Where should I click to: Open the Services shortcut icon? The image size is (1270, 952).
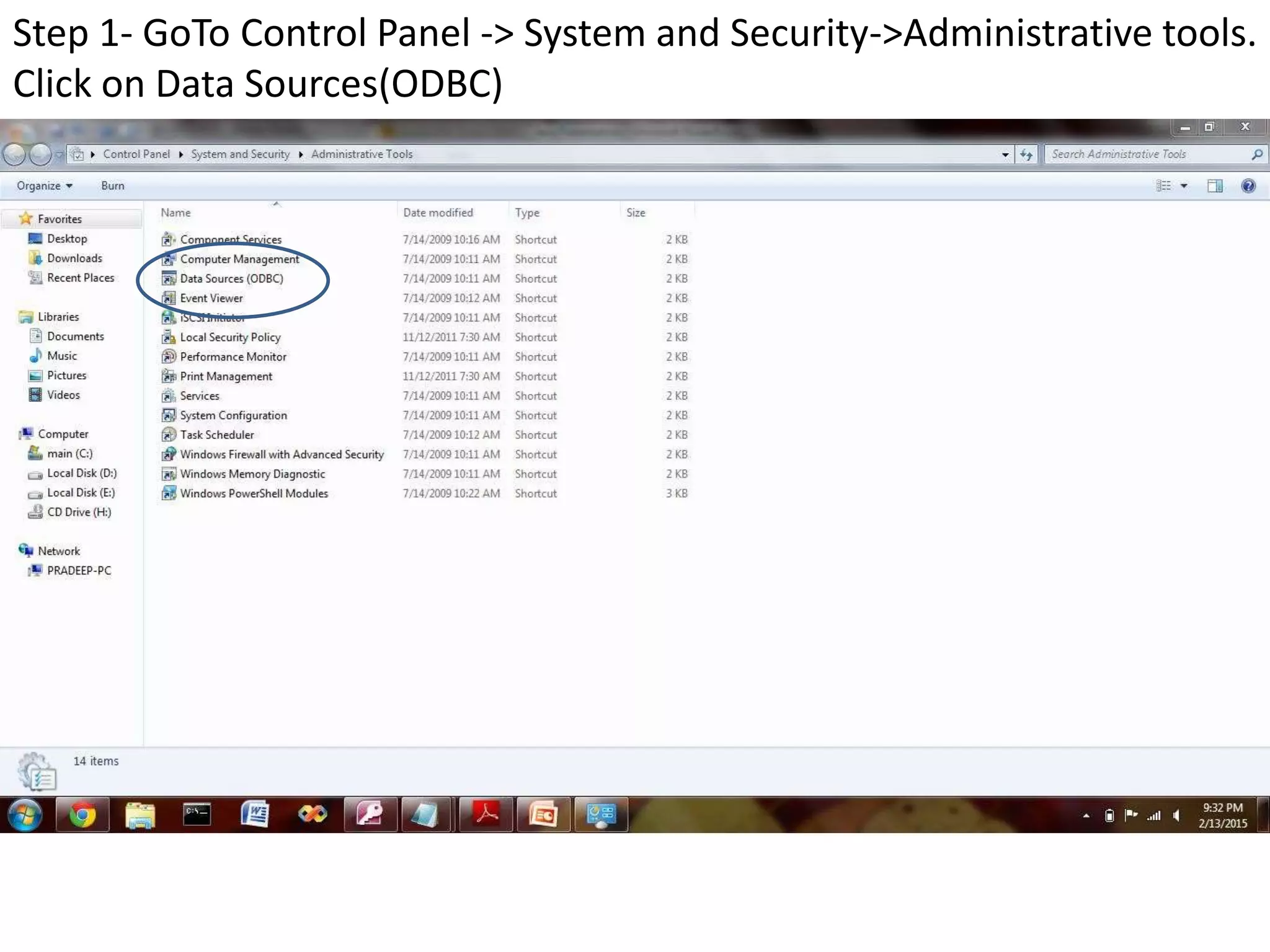point(169,396)
